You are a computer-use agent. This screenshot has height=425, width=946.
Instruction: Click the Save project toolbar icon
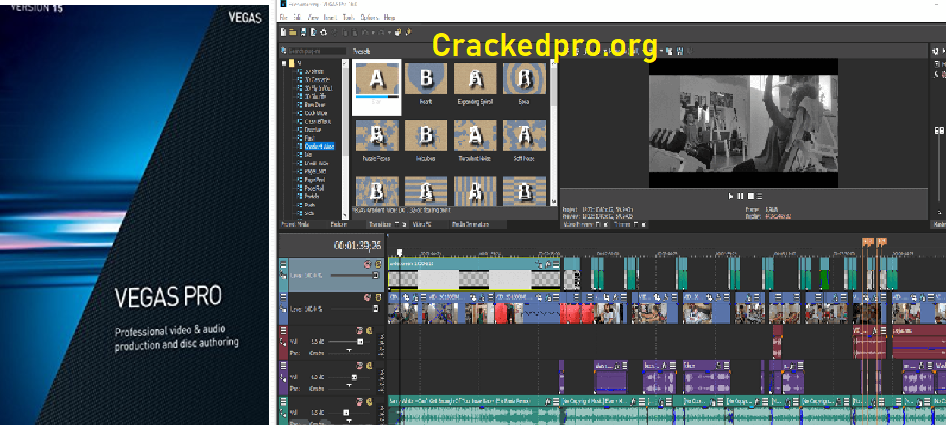tap(303, 32)
